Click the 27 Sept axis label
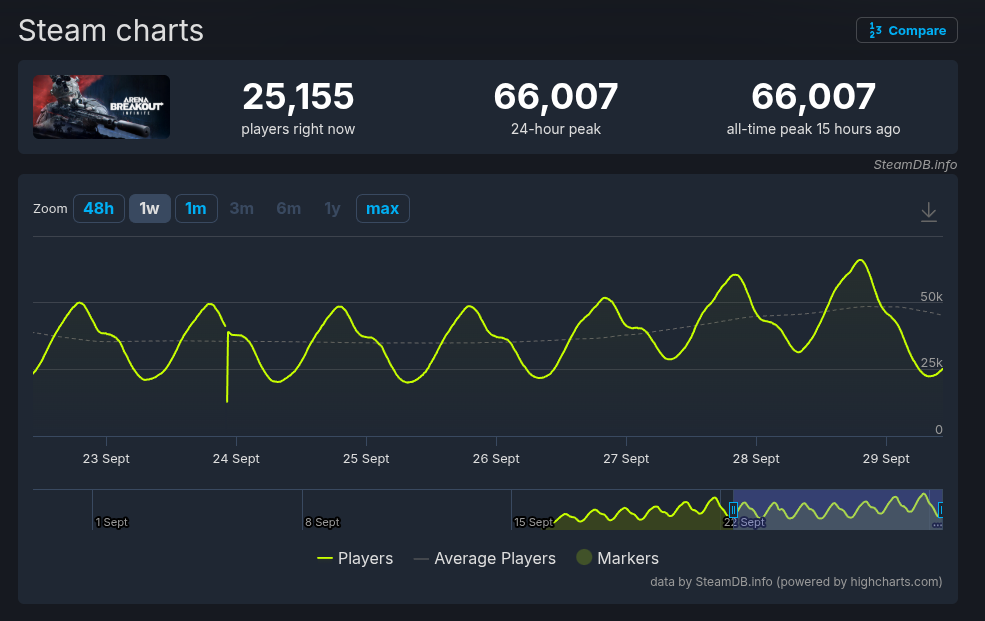 click(x=626, y=458)
